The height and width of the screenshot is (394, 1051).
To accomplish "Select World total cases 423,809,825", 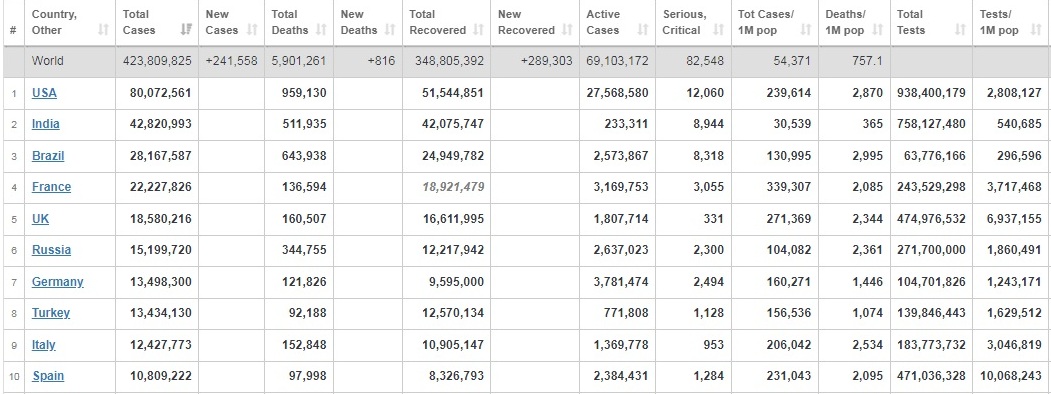I will [x=157, y=61].
